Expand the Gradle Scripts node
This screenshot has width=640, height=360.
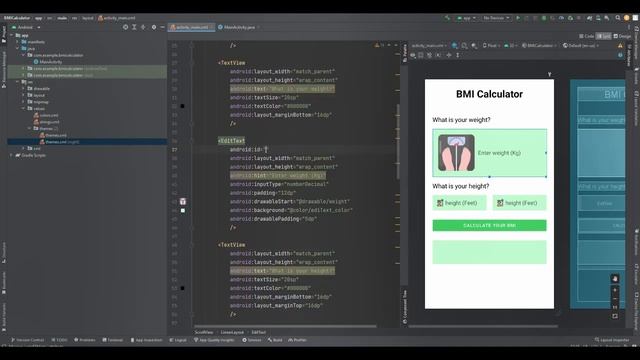[x=11, y=155]
